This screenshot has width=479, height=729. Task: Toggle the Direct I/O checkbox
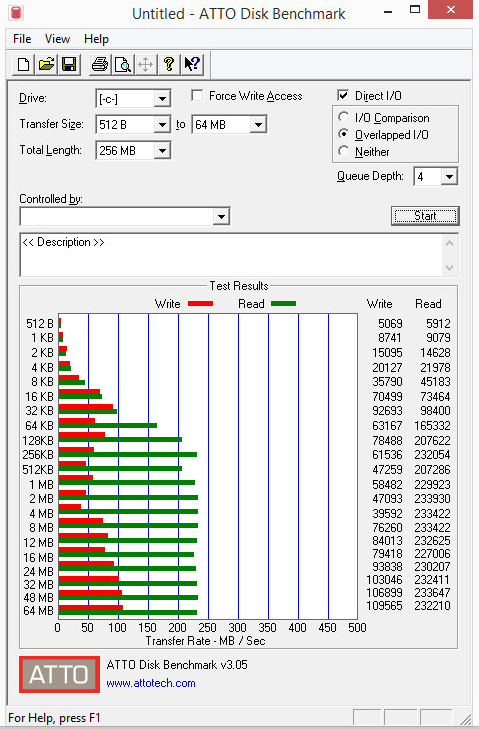pos(343,96)
